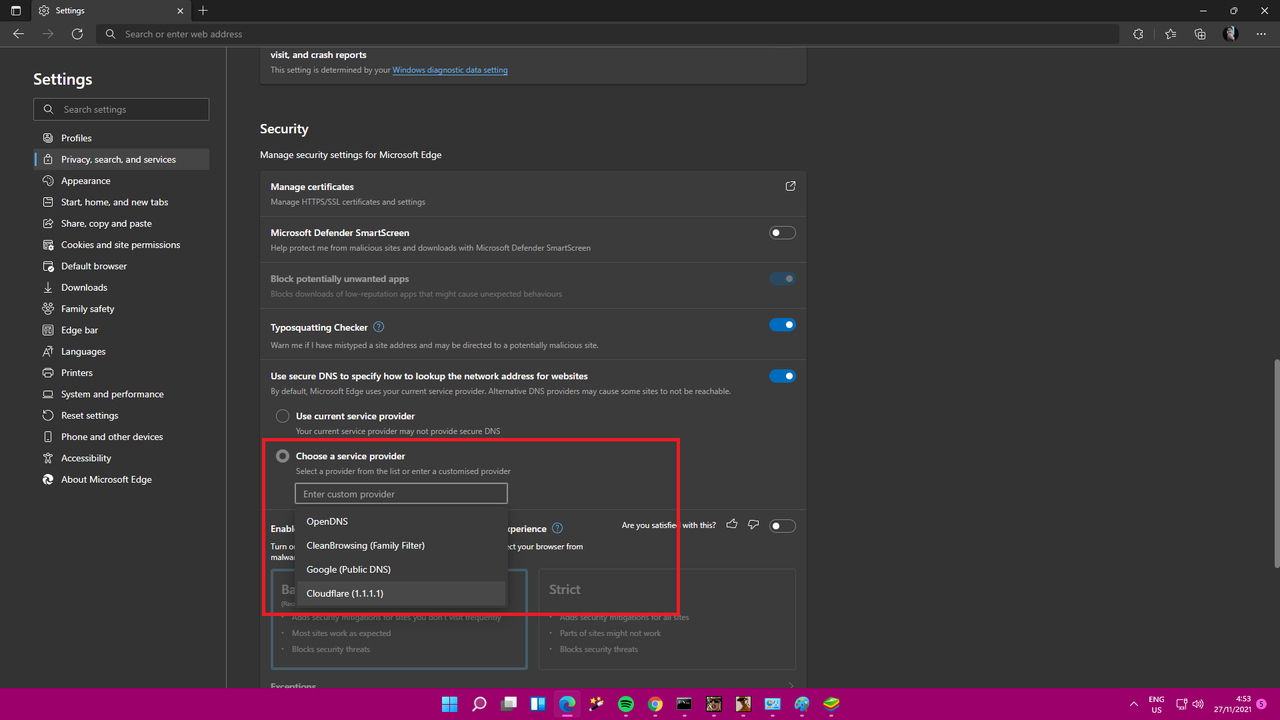This screenshot has width=1280, height=720.
Task: Open Default browser section
Action: 121,266
